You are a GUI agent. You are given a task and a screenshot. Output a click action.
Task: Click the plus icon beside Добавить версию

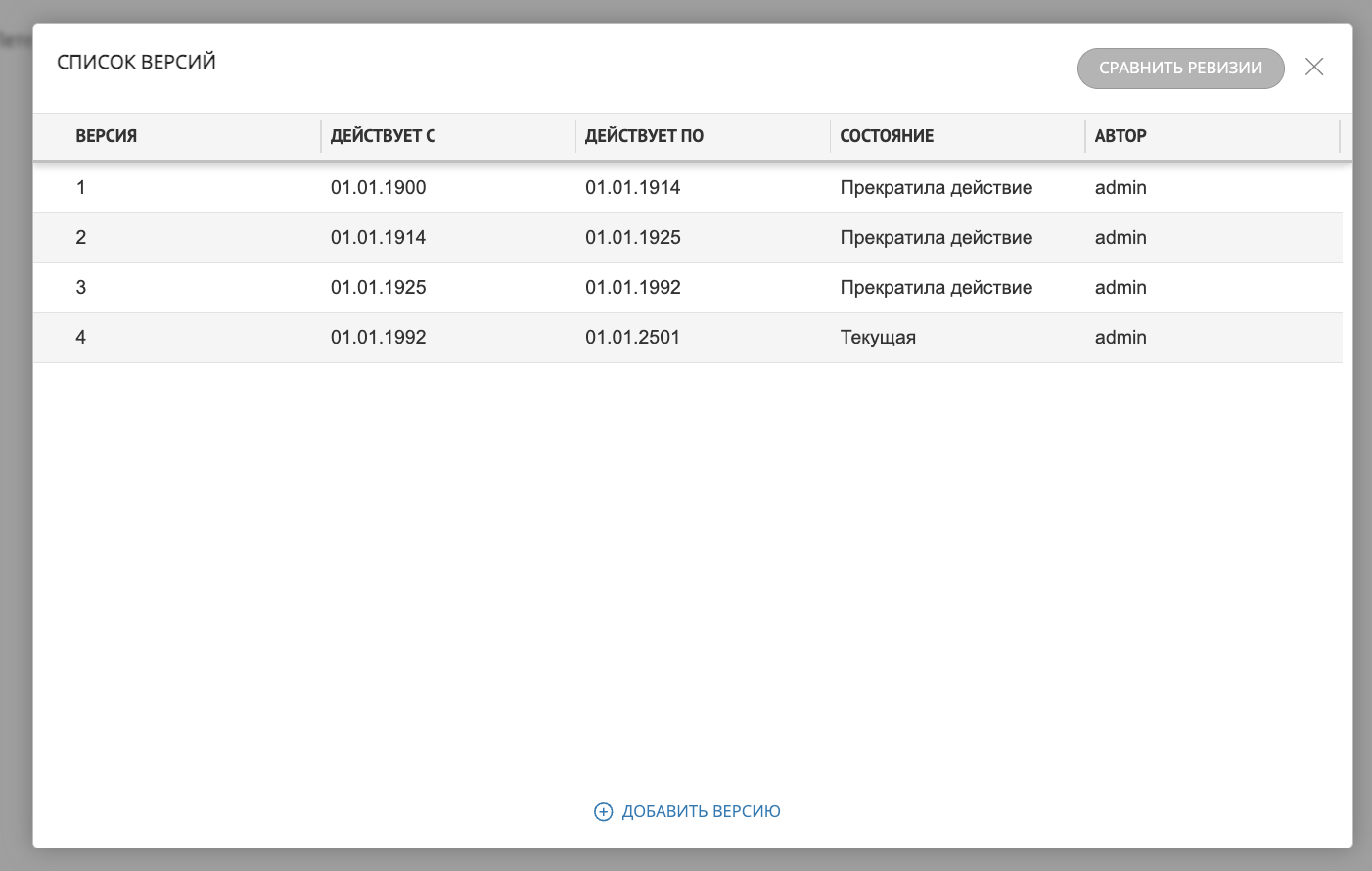pyautogui.click(x=604, y=811)
